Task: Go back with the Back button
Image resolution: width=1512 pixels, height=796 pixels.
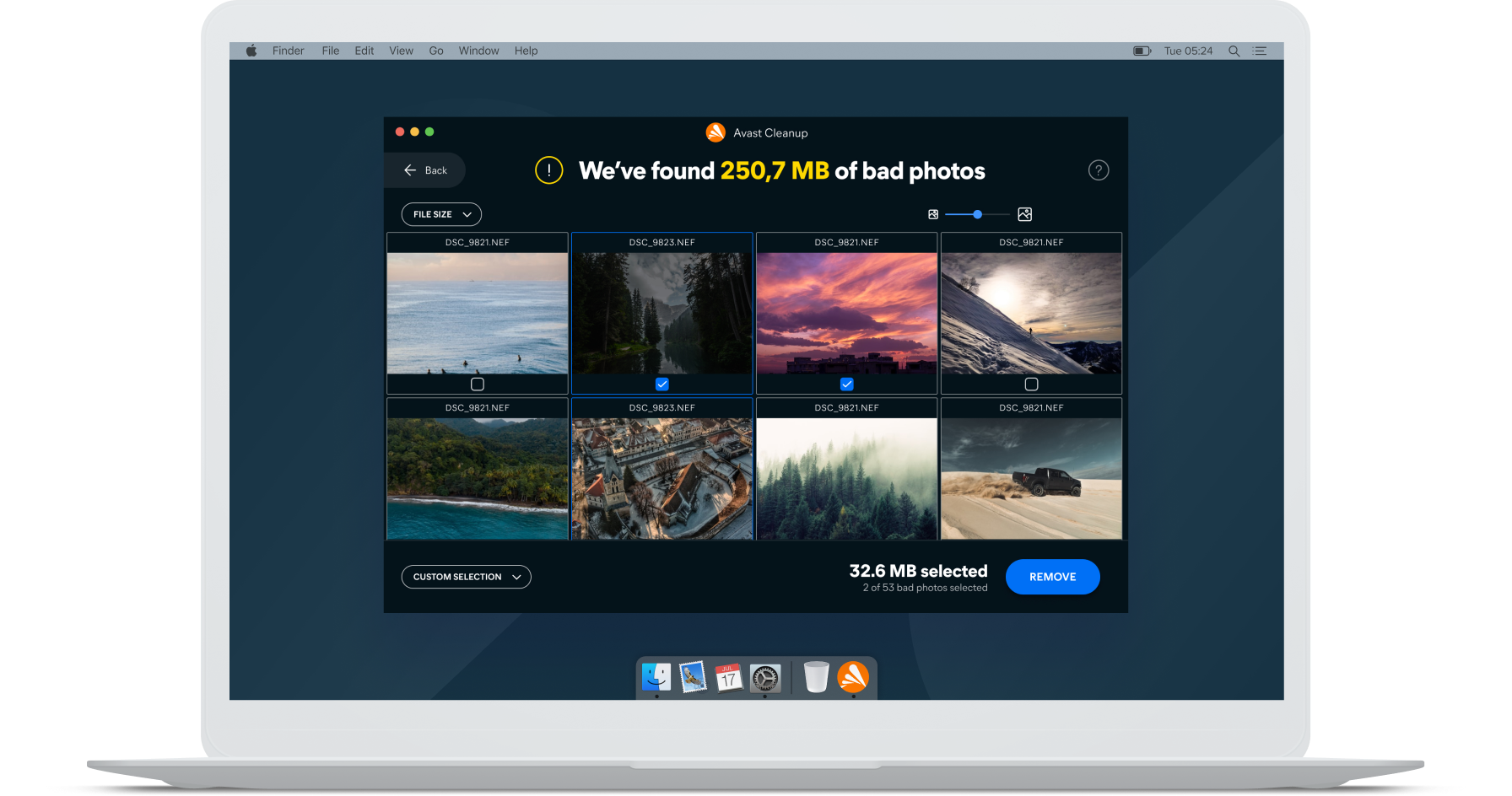Action: (426, 170)
